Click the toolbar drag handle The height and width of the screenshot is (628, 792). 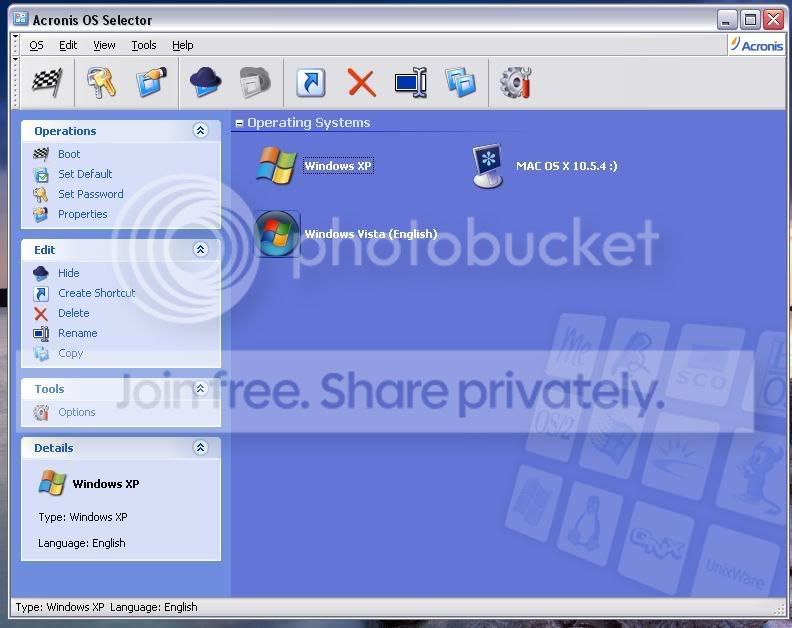coord(16,82)
